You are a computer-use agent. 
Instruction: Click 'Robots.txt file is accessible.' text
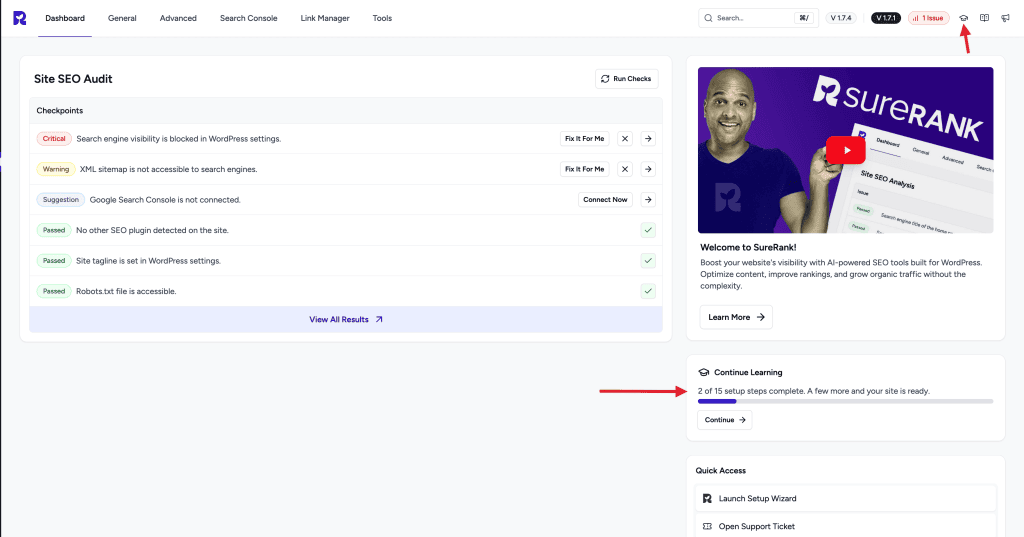(x=126, y=291)
